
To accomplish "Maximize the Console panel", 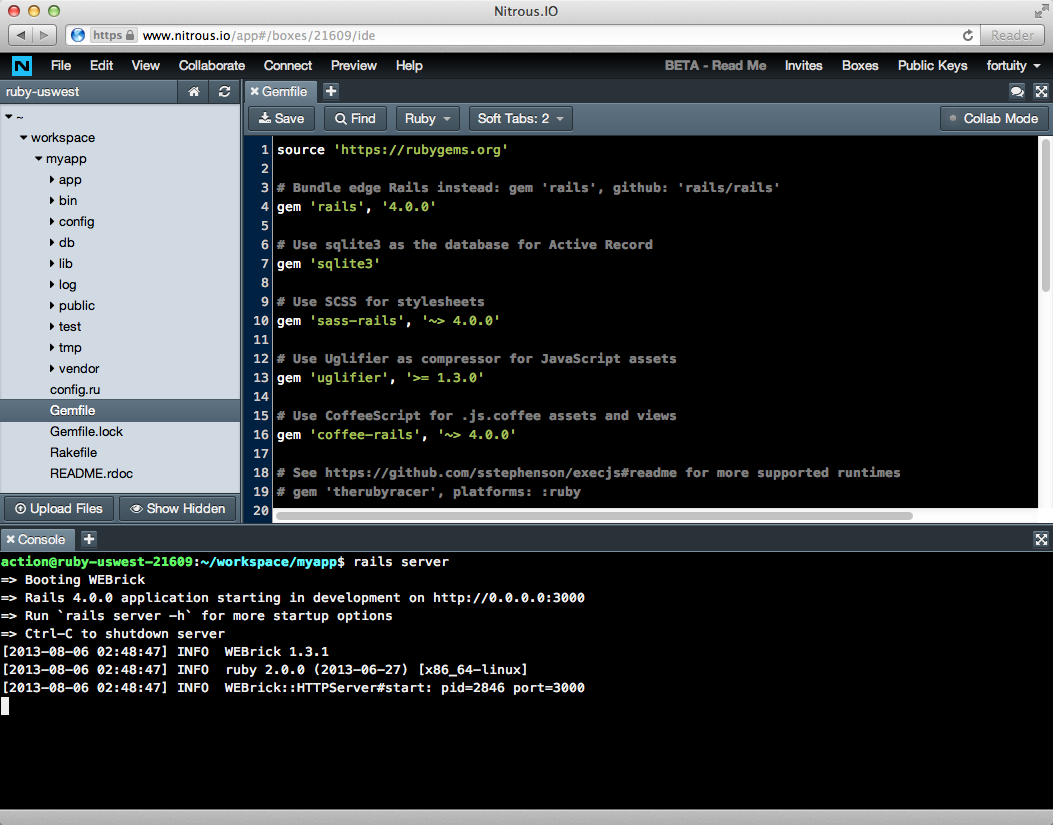I will point(1041,539).
